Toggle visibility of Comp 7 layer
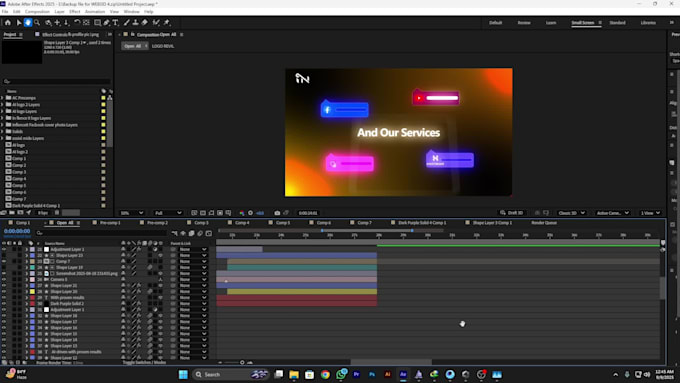This screenshot has width=680, height=383. (4, 262)
